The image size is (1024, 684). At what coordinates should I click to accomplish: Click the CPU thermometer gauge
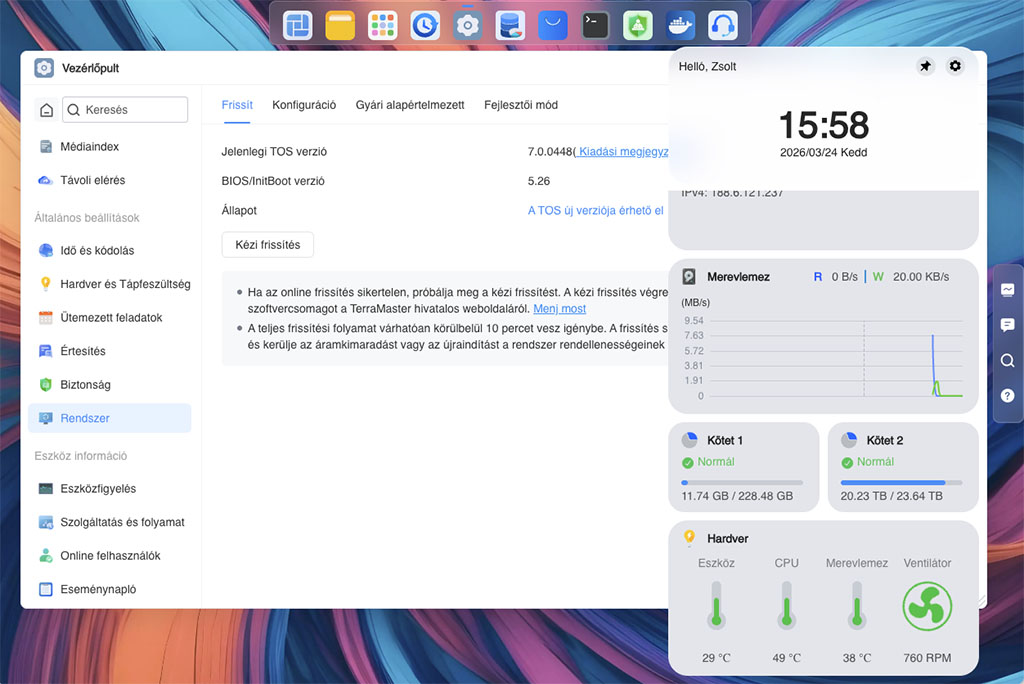pyautogui.click(x=786, y=606)
